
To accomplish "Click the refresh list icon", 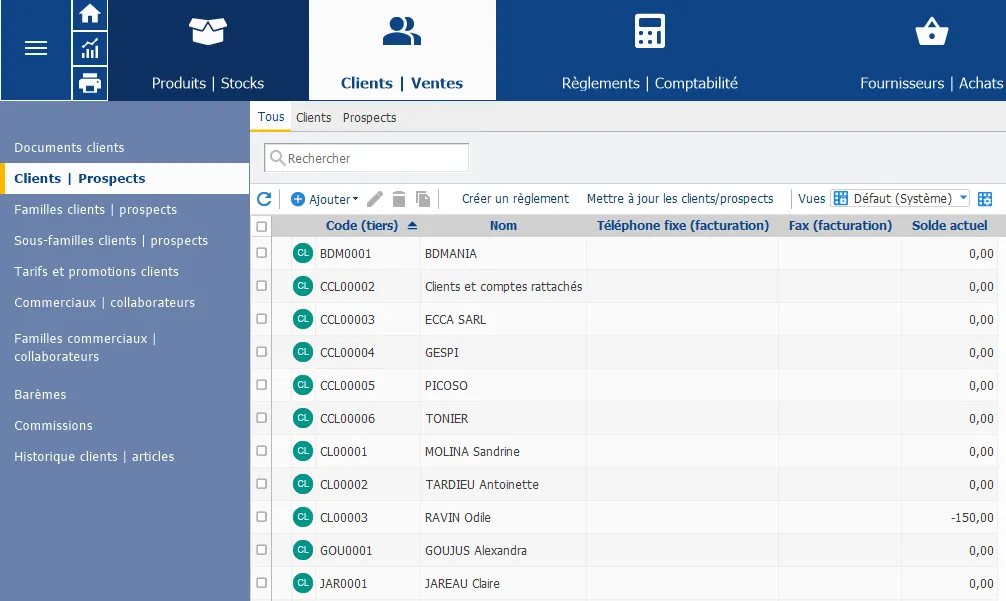I will tap(264, 199).
